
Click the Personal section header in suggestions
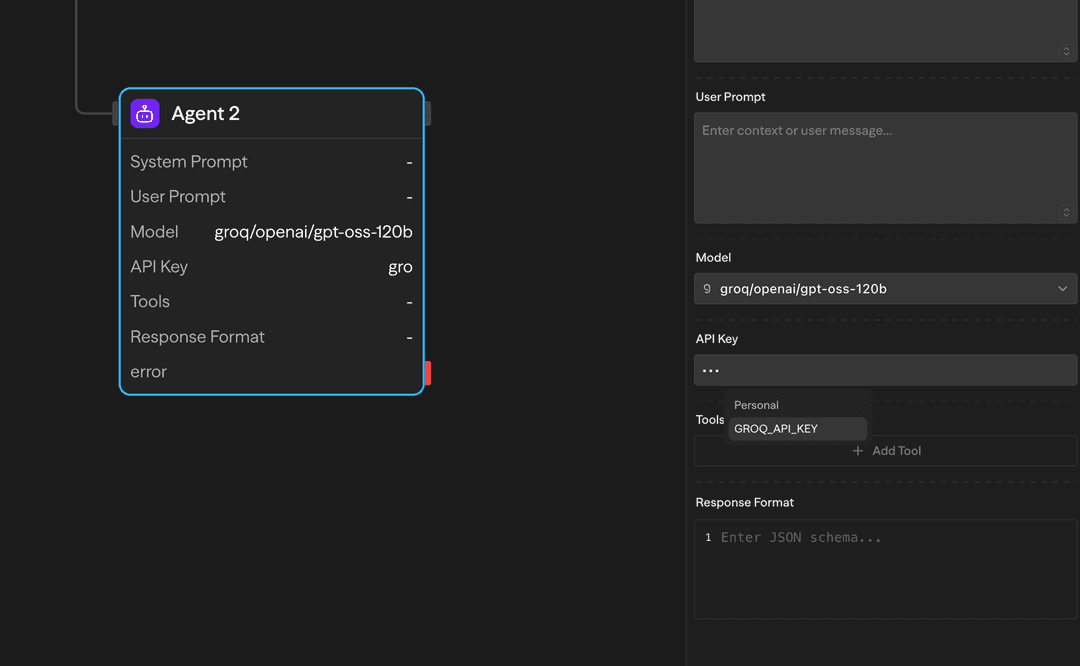tap(756, 405)
